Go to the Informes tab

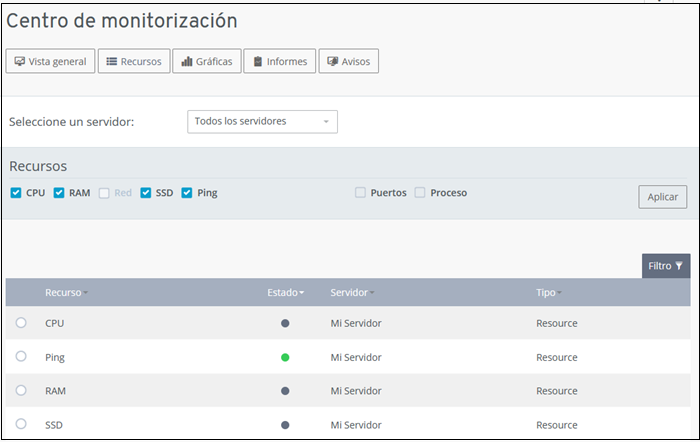(x=279, y=61)
